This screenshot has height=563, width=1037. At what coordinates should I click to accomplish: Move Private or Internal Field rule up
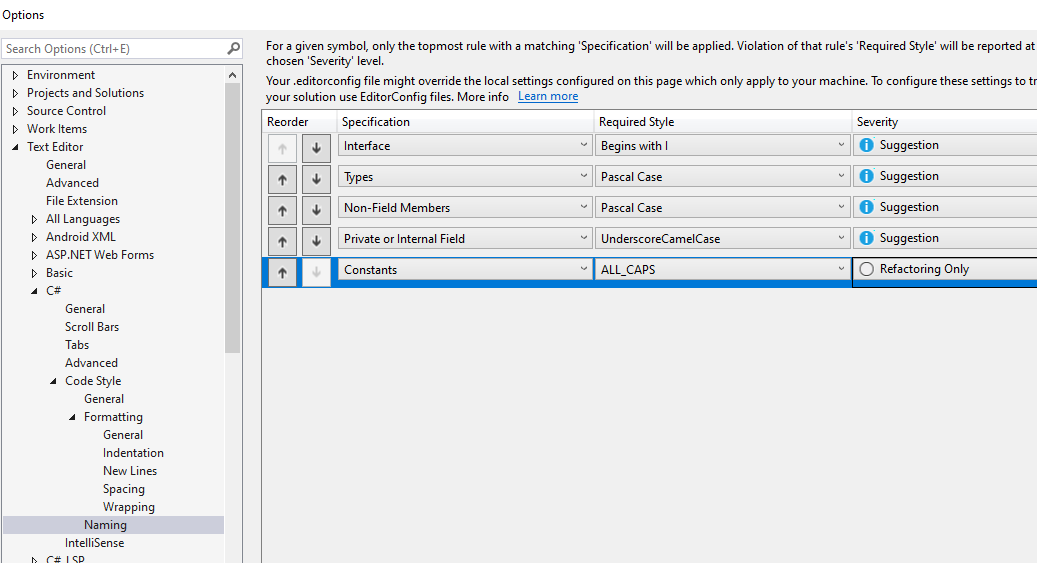[282, 241]
